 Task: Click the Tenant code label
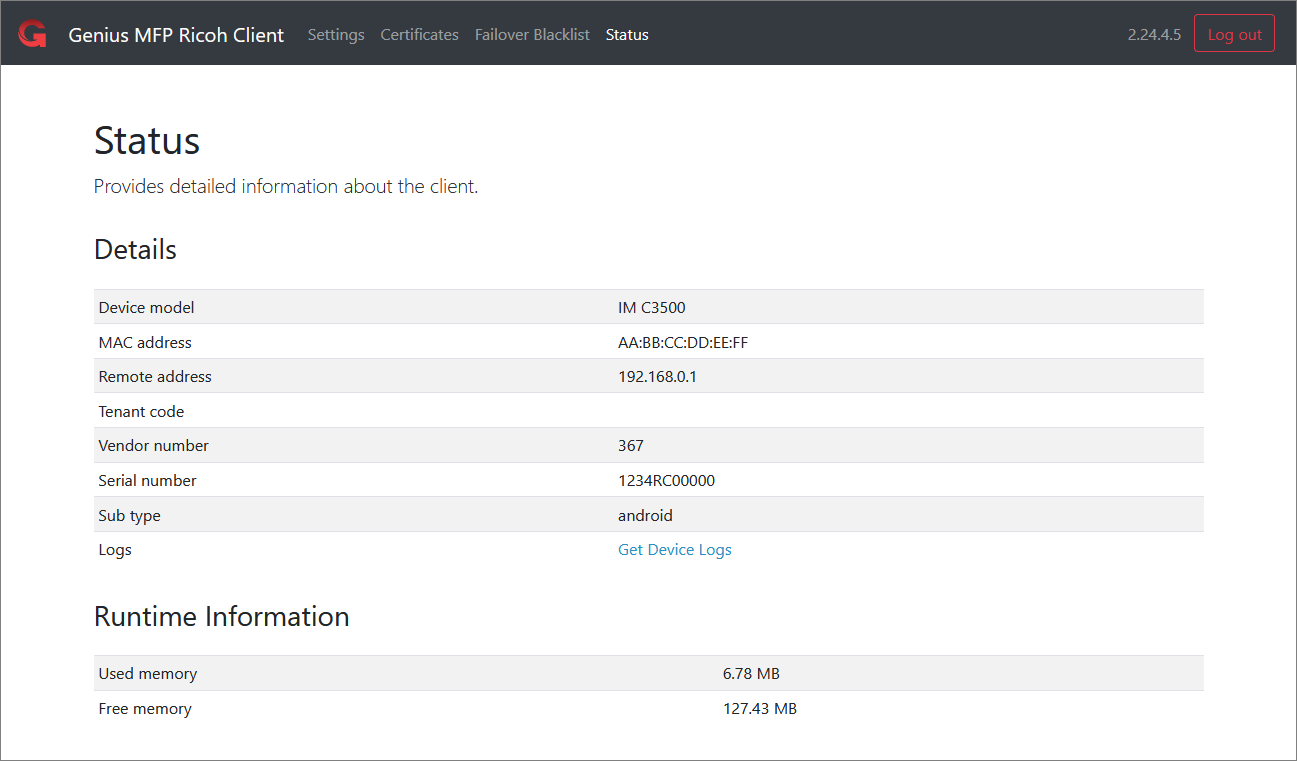click(141, 411)
